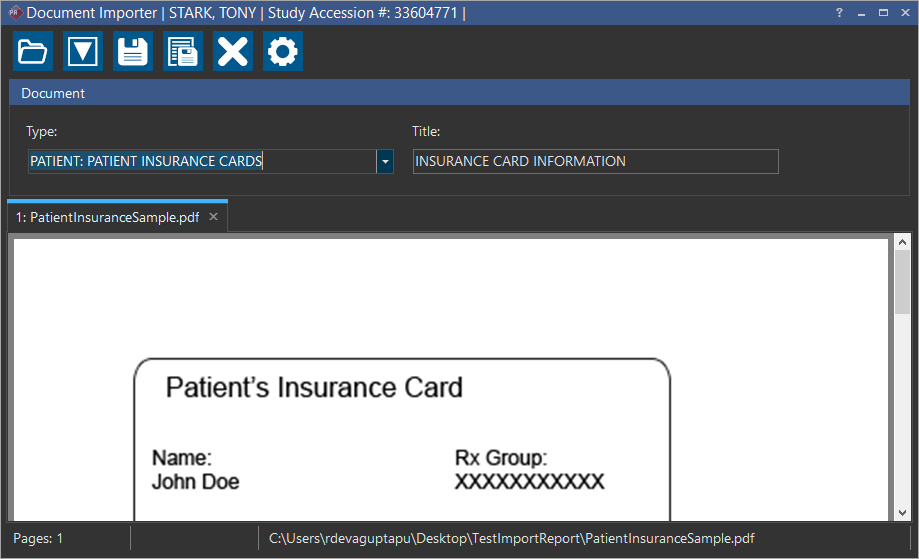The height and width of the screenshot is (559, 919).
Task: Select the PatientInsuranceSample.pdf tab
Action: [107, 218]
